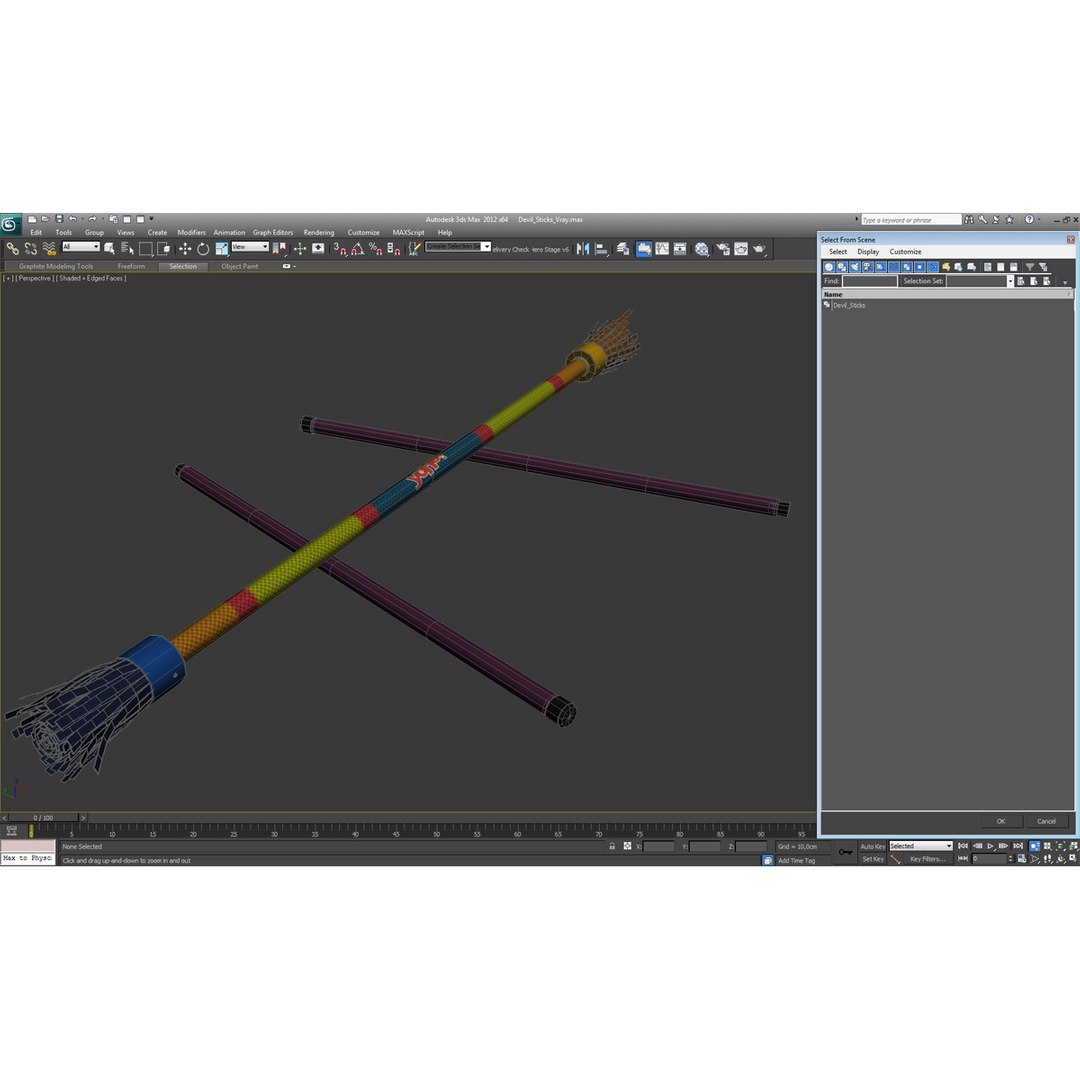The width and height of the screenshot is (1080, 1080).
Task: Click Perspective viewport label
Action: [34, 278]
